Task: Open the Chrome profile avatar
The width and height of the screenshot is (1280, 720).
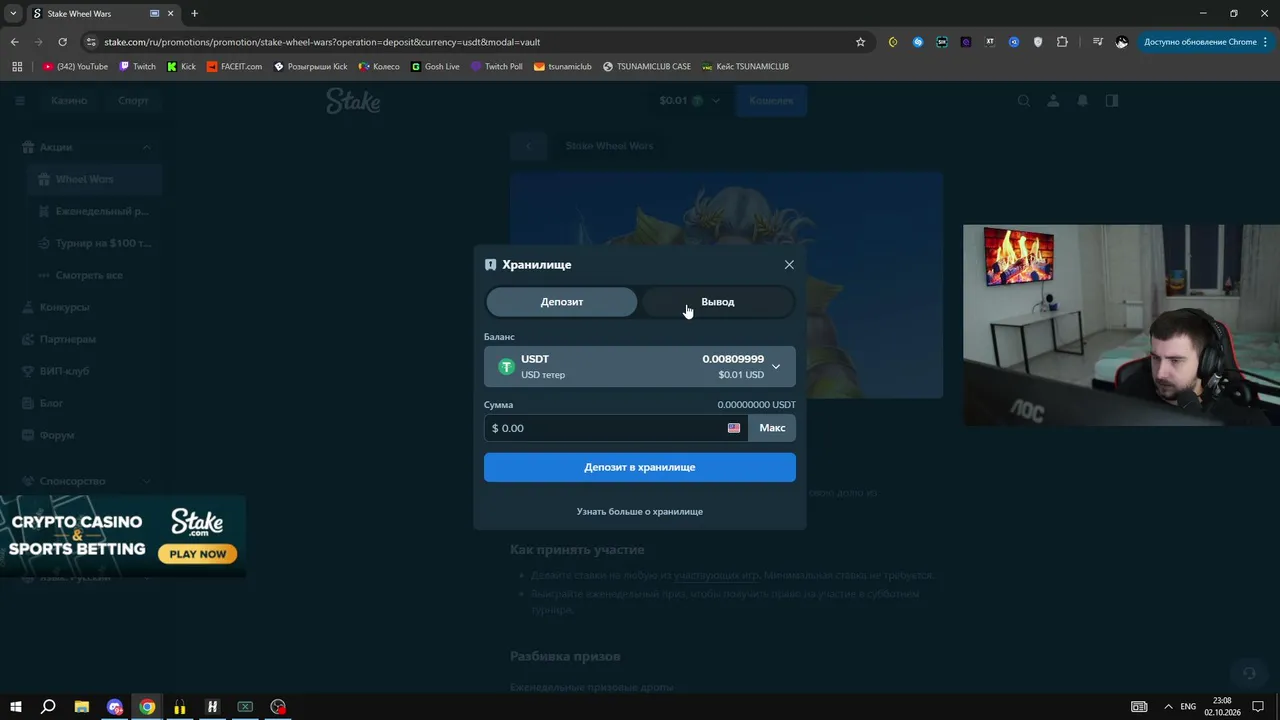Action: click(x=1122, y=42)
